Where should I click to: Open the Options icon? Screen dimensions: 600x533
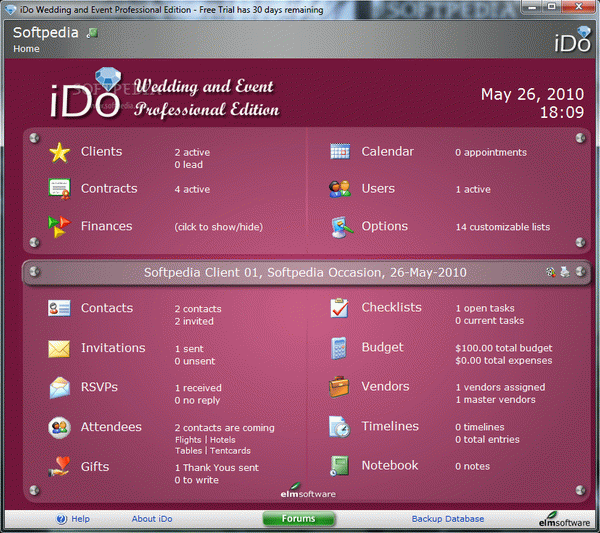pyautogui.click(x=341, y=227)
